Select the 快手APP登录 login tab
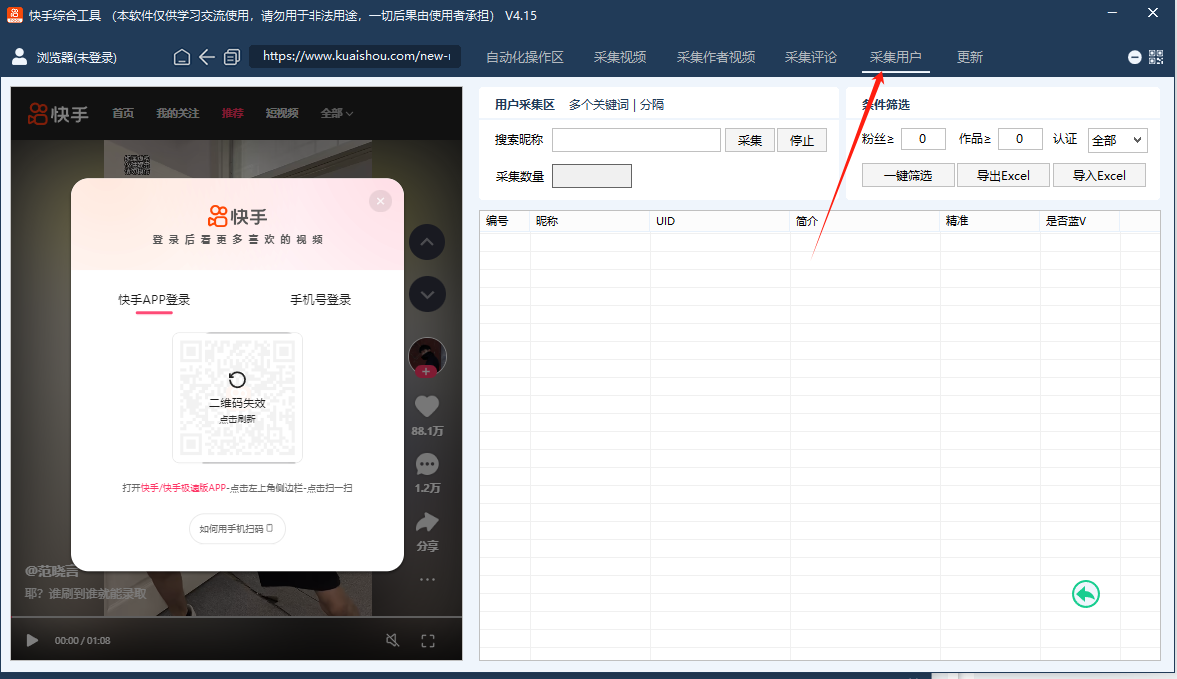This screenshot has height=679, width=1177. pyautogui.click(x=154, y=299)
